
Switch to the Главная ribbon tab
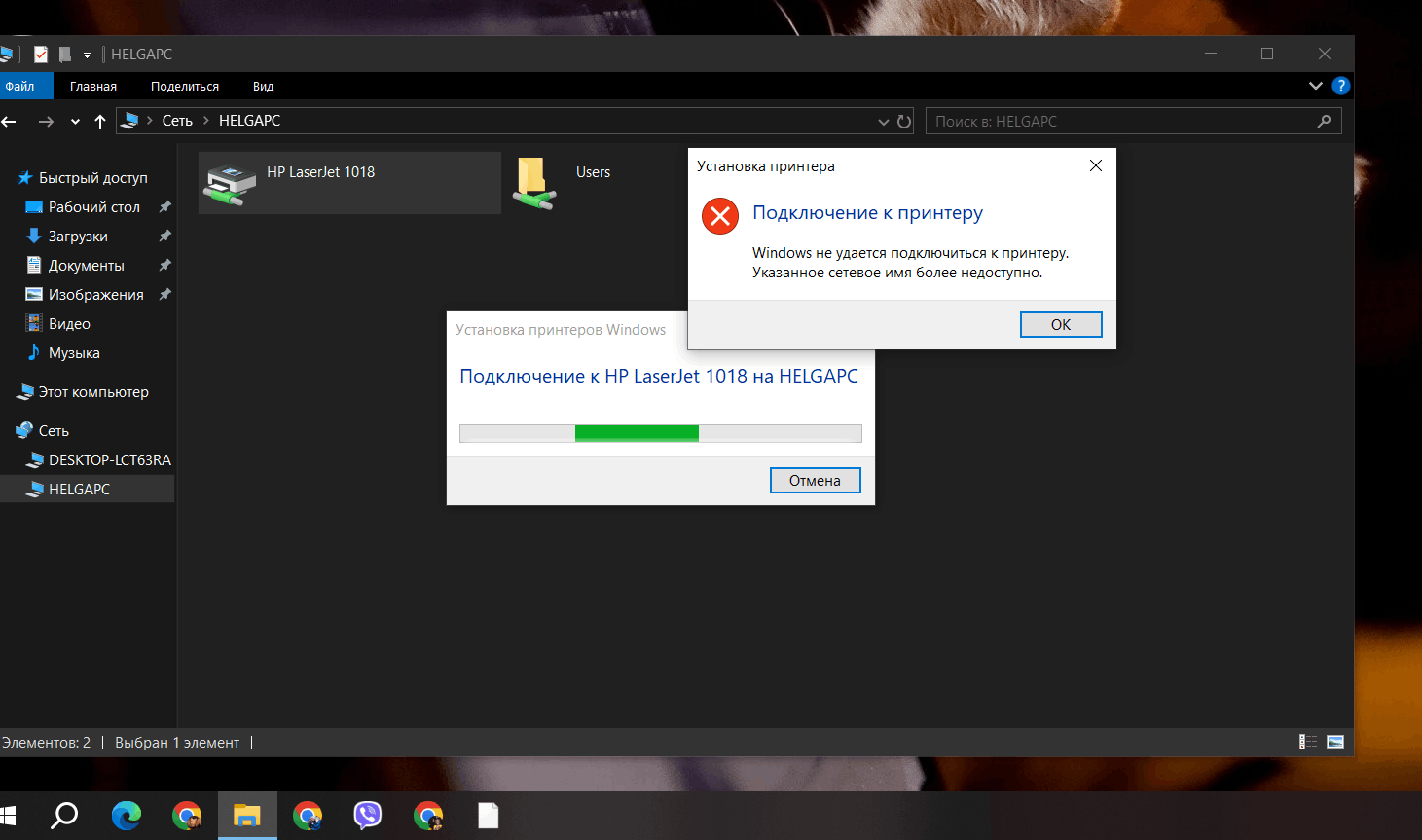pos(93,86)
